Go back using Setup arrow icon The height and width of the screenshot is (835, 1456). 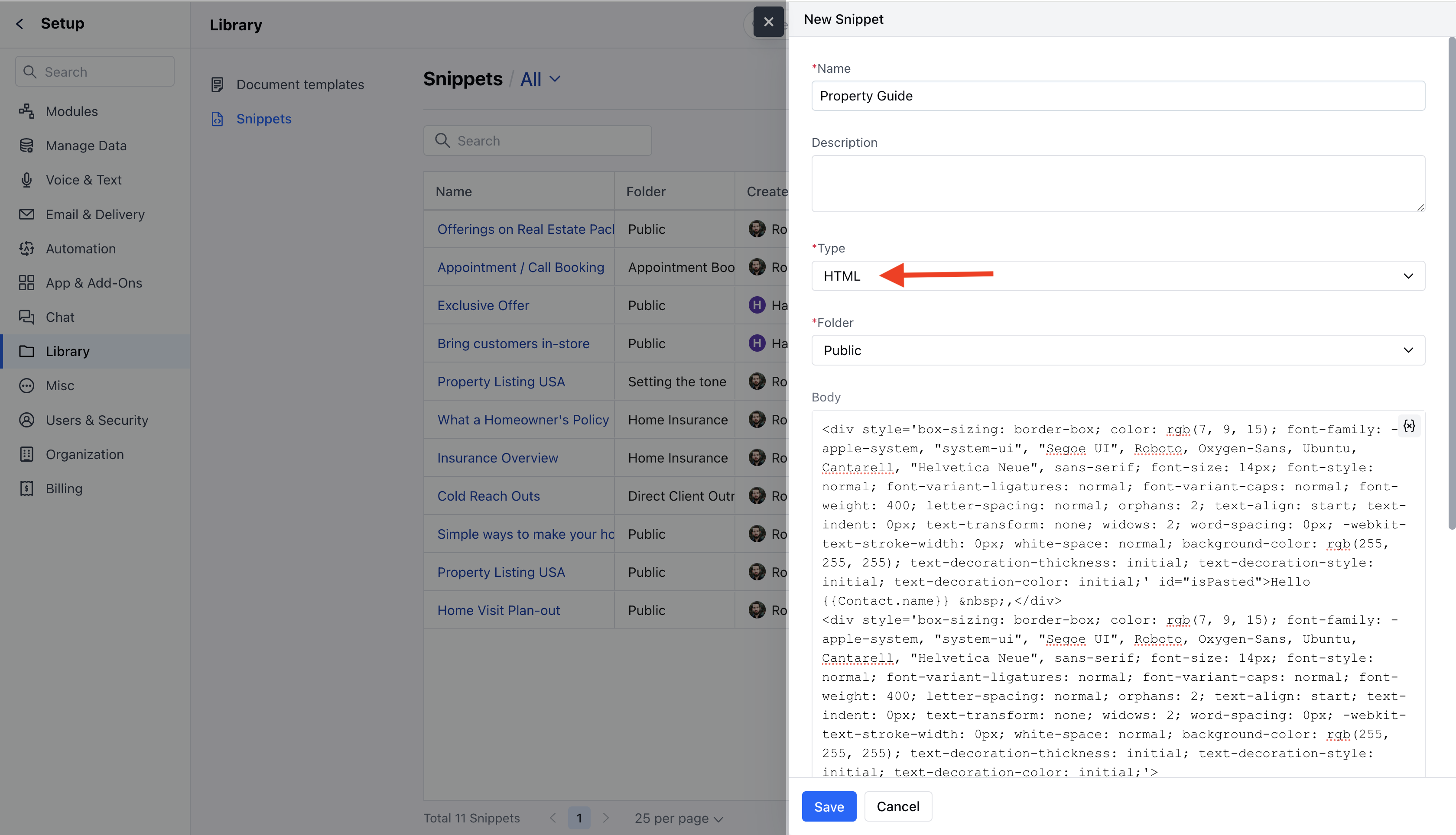click(x=20, y=23)
